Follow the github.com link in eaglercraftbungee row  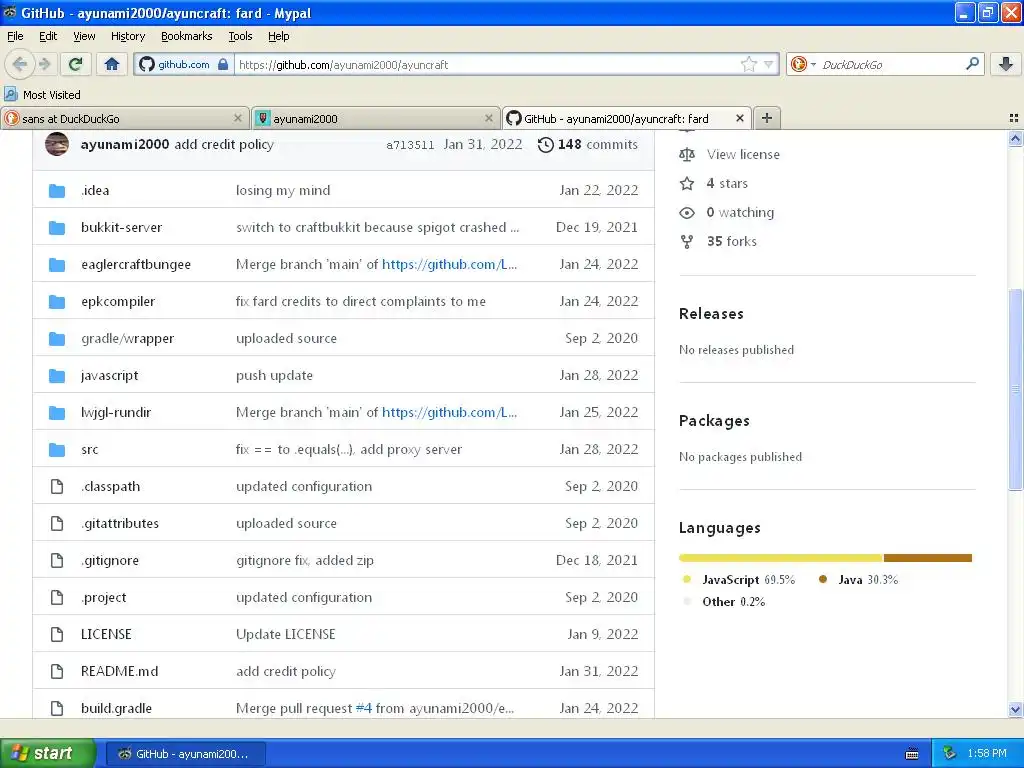pos(449,264)
